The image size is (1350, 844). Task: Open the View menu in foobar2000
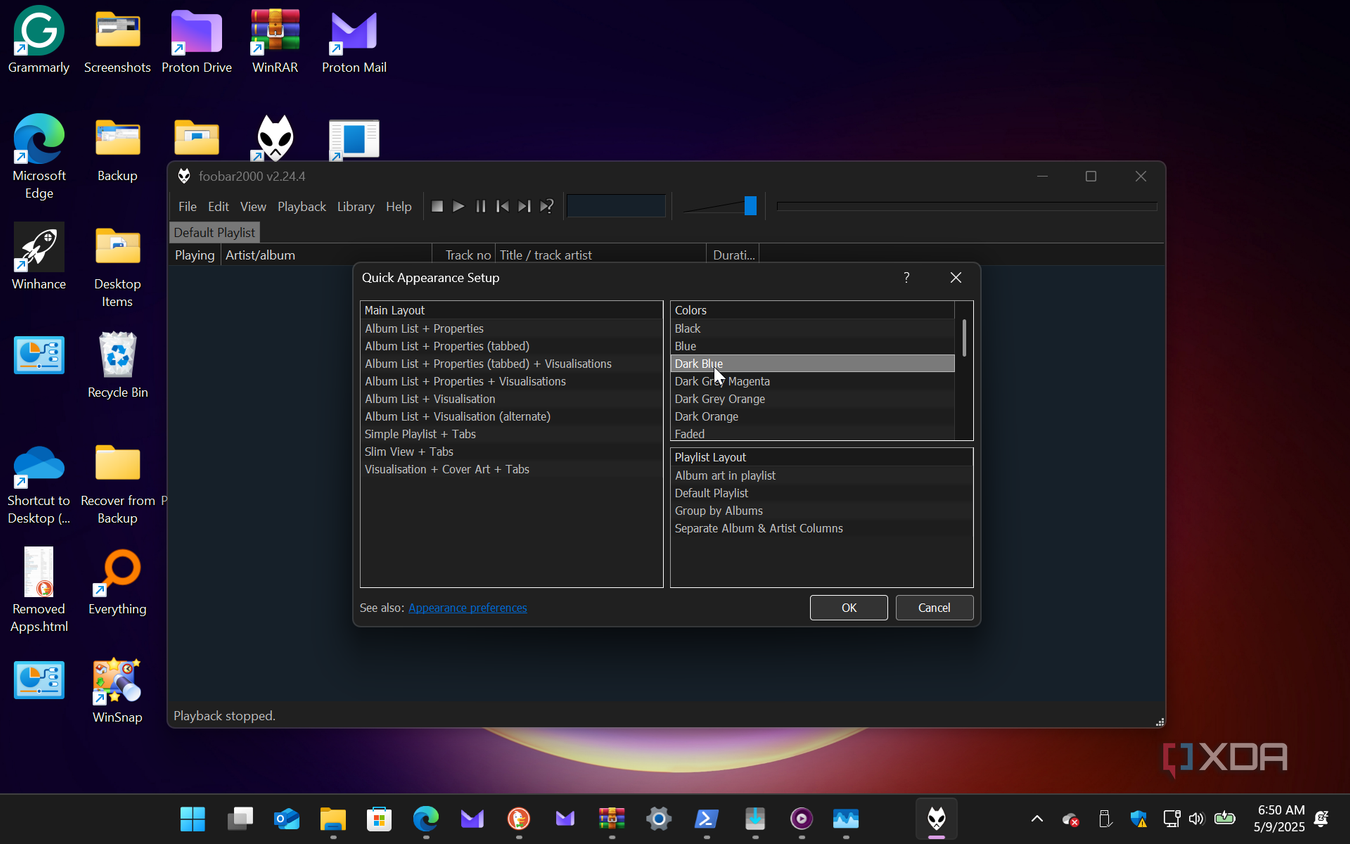pyautogui.click(x=253, y=207)
